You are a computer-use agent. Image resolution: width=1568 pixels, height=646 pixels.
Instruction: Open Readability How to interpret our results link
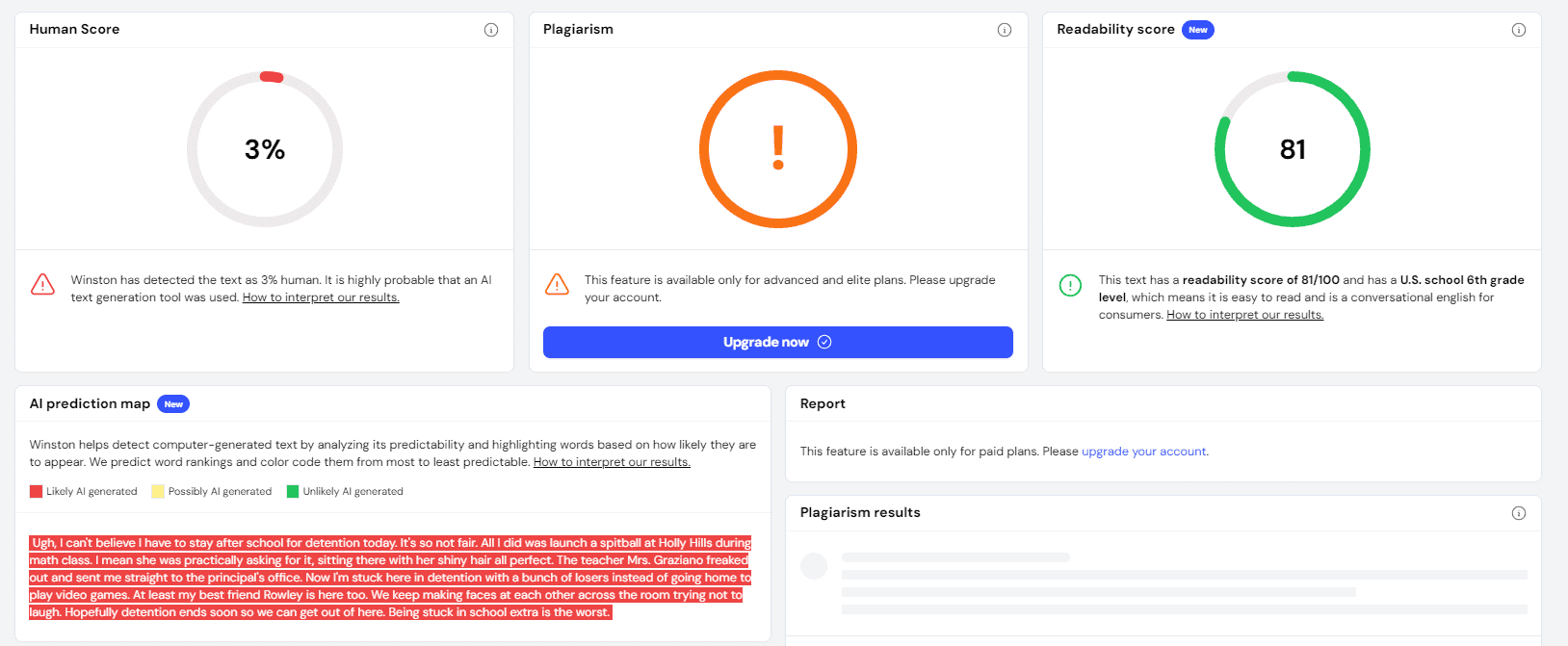[1245, 315]
